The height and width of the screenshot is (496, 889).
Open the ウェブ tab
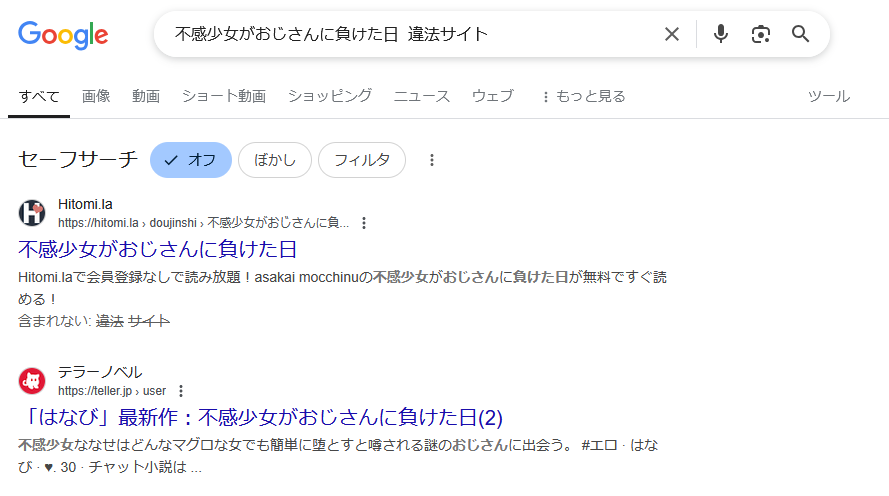493,96
